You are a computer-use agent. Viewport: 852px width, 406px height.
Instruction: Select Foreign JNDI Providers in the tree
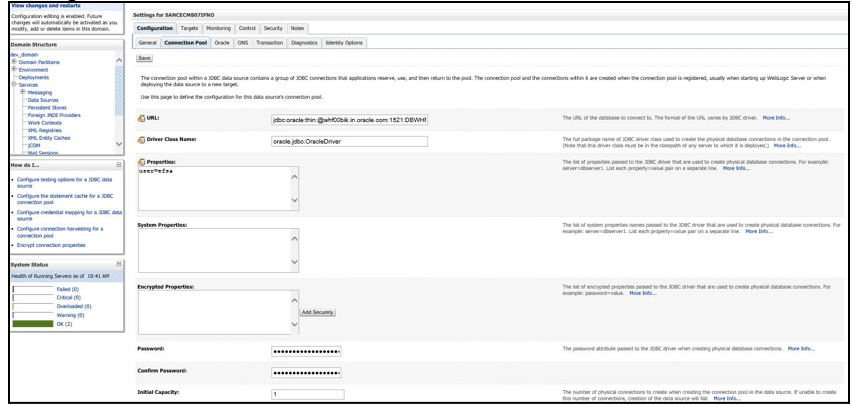[x=54, y=115]
